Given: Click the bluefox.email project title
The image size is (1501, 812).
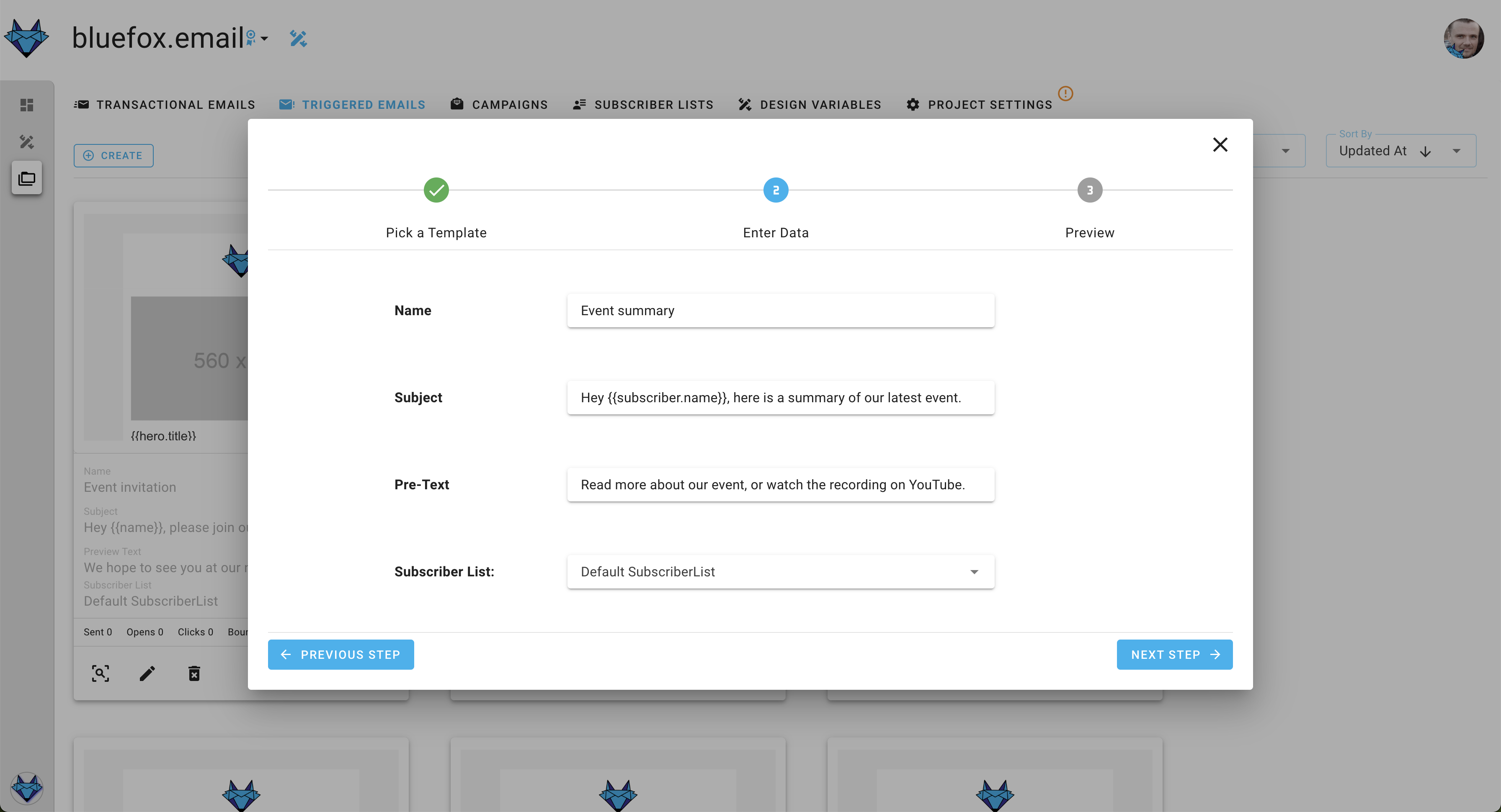Looking at the screenshot, I should pyautogui.click(x=157, y=38).
